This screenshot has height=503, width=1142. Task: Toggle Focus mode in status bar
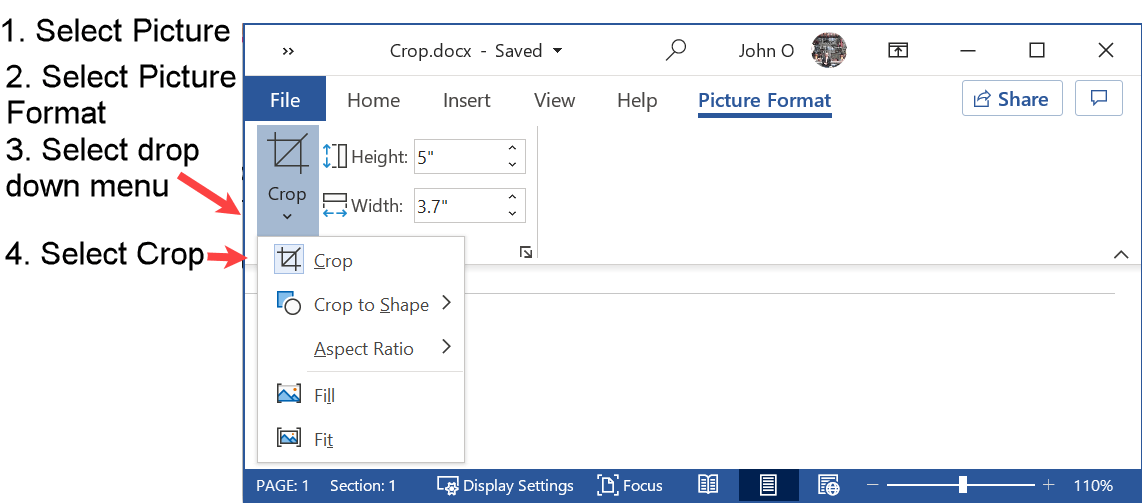630,485
